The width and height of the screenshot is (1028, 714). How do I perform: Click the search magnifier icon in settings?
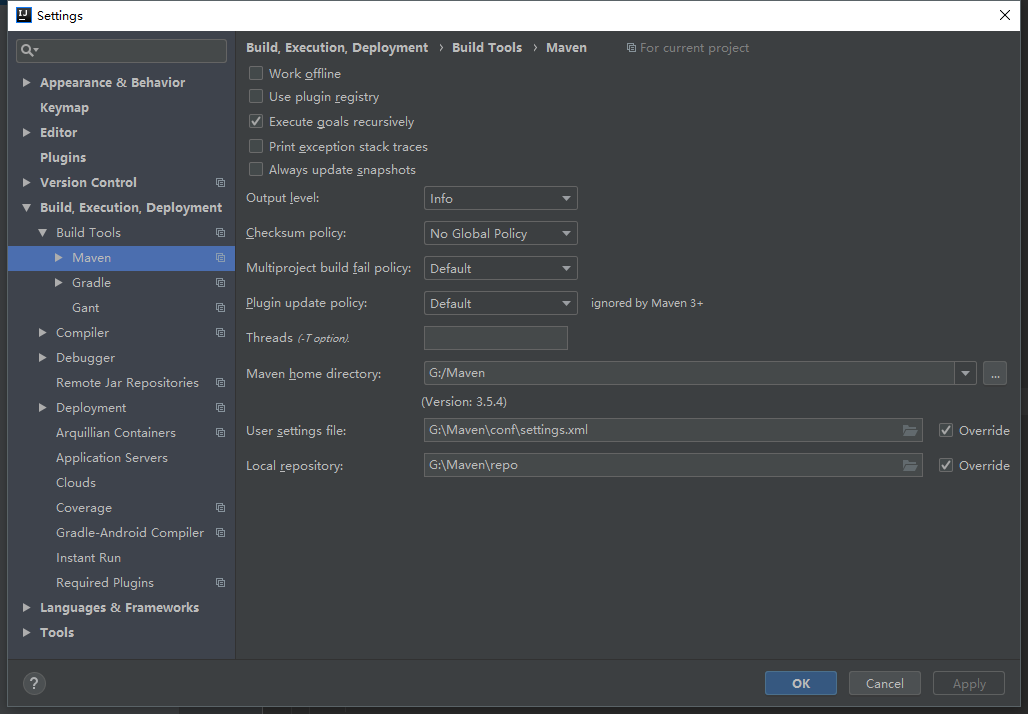(x=29, y=50)
